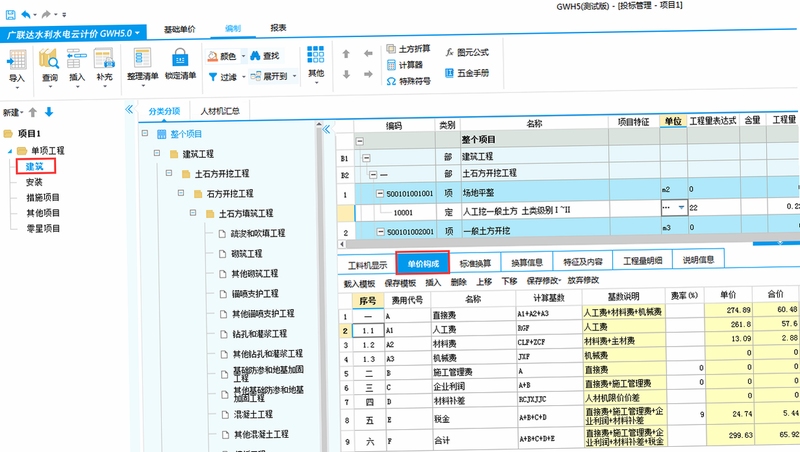
Task: Open the 查询 query tool
Action: (49, 68)
